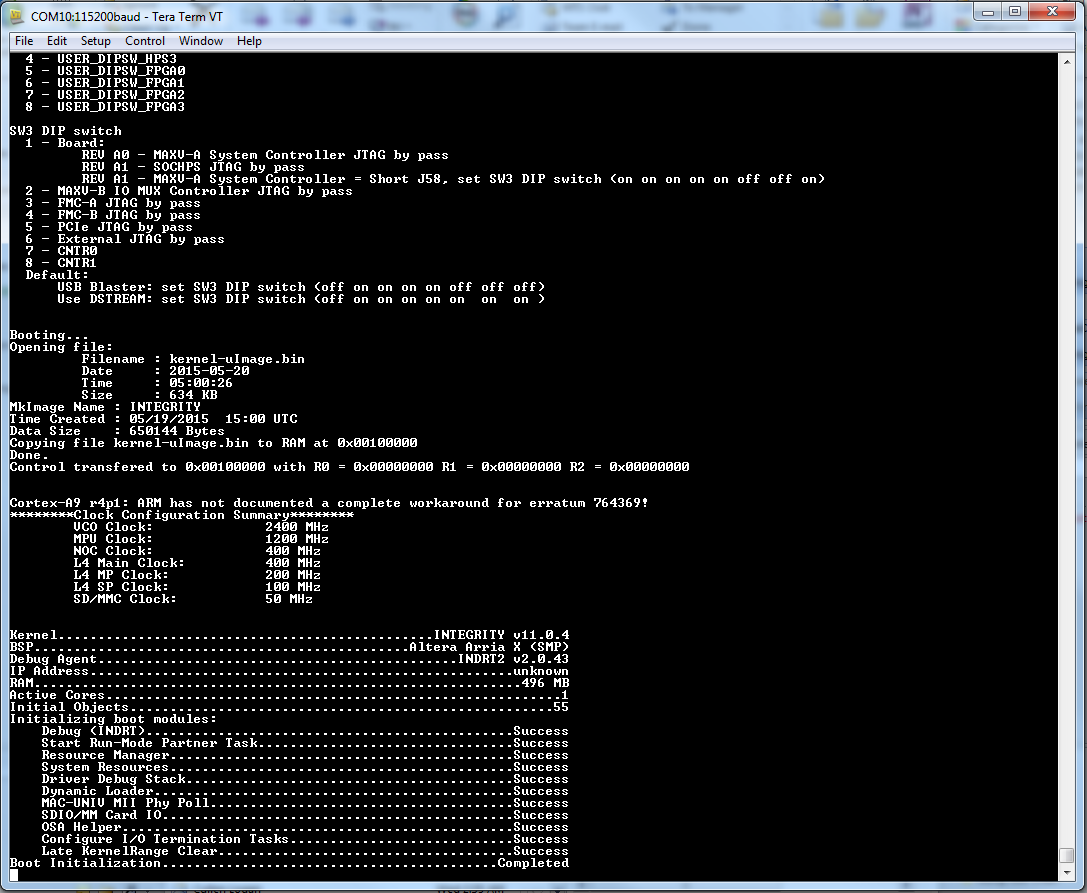Click the 'Configure I/O Termination Tasks' line
Screen dimensions: 1087x893
pyautogui.click(x=305, y=839)
